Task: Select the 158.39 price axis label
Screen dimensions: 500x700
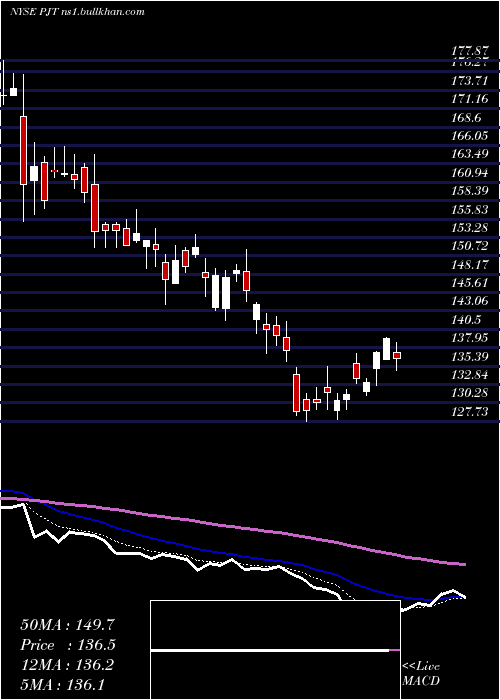Action: point(469,191)
